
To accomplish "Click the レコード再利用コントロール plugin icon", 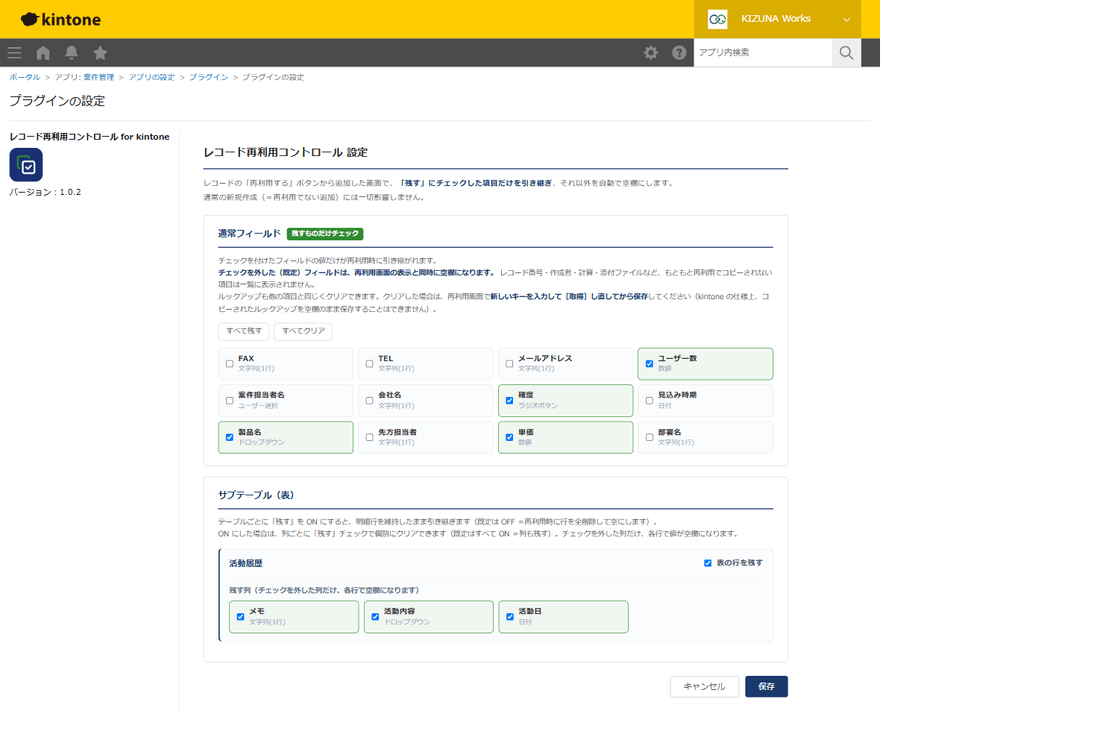I will coord(26,165).
